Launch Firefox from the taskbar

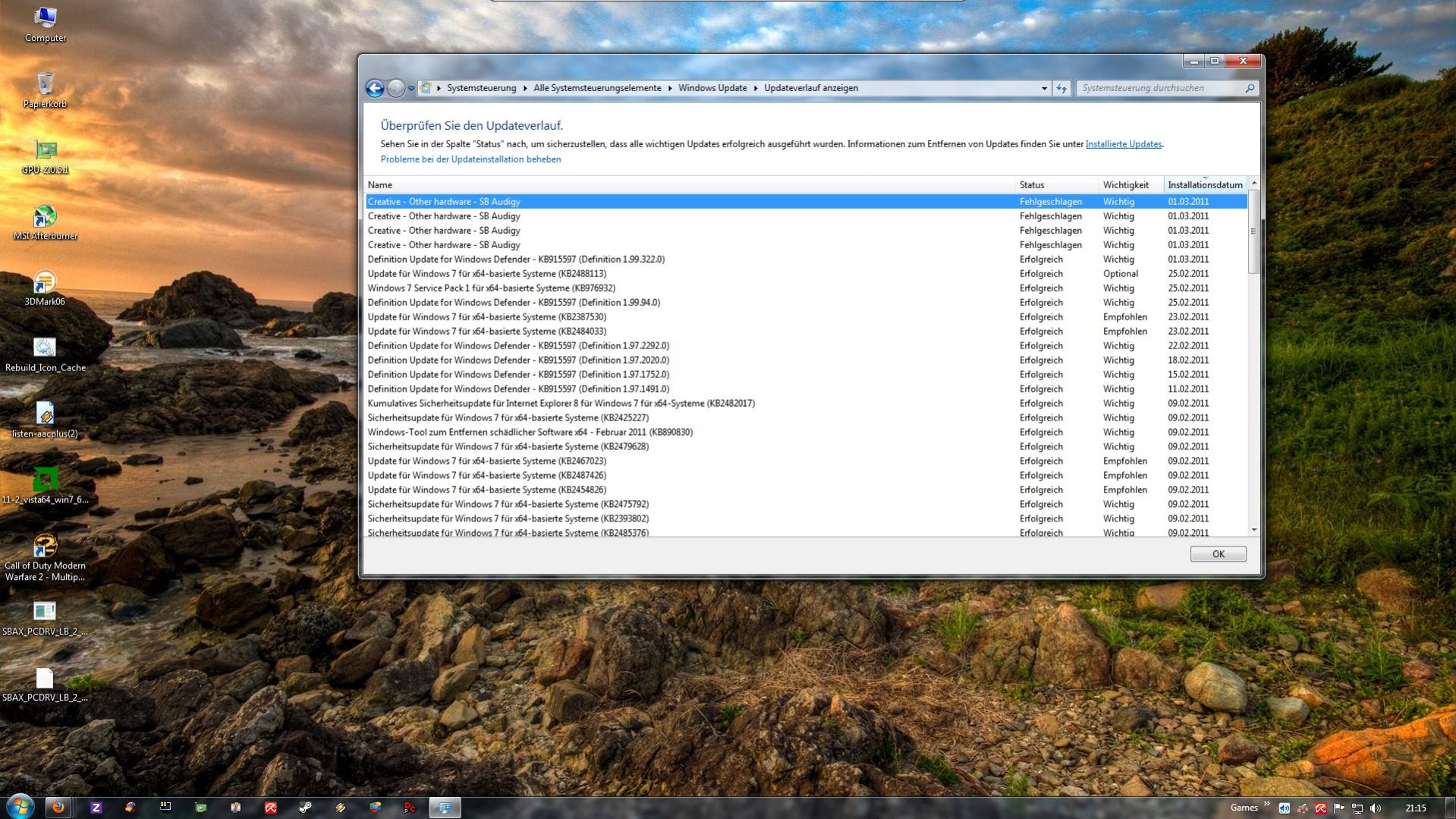(58, 808)
